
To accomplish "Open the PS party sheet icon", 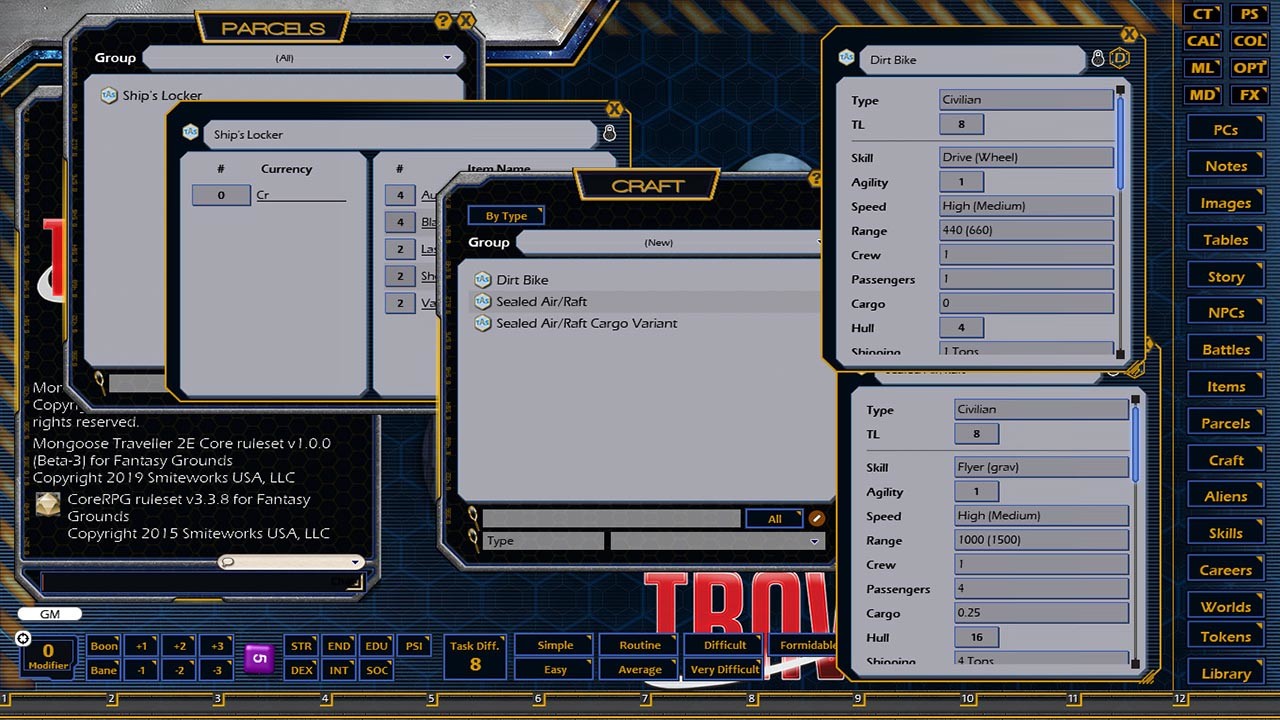I will click(1250, 14).
